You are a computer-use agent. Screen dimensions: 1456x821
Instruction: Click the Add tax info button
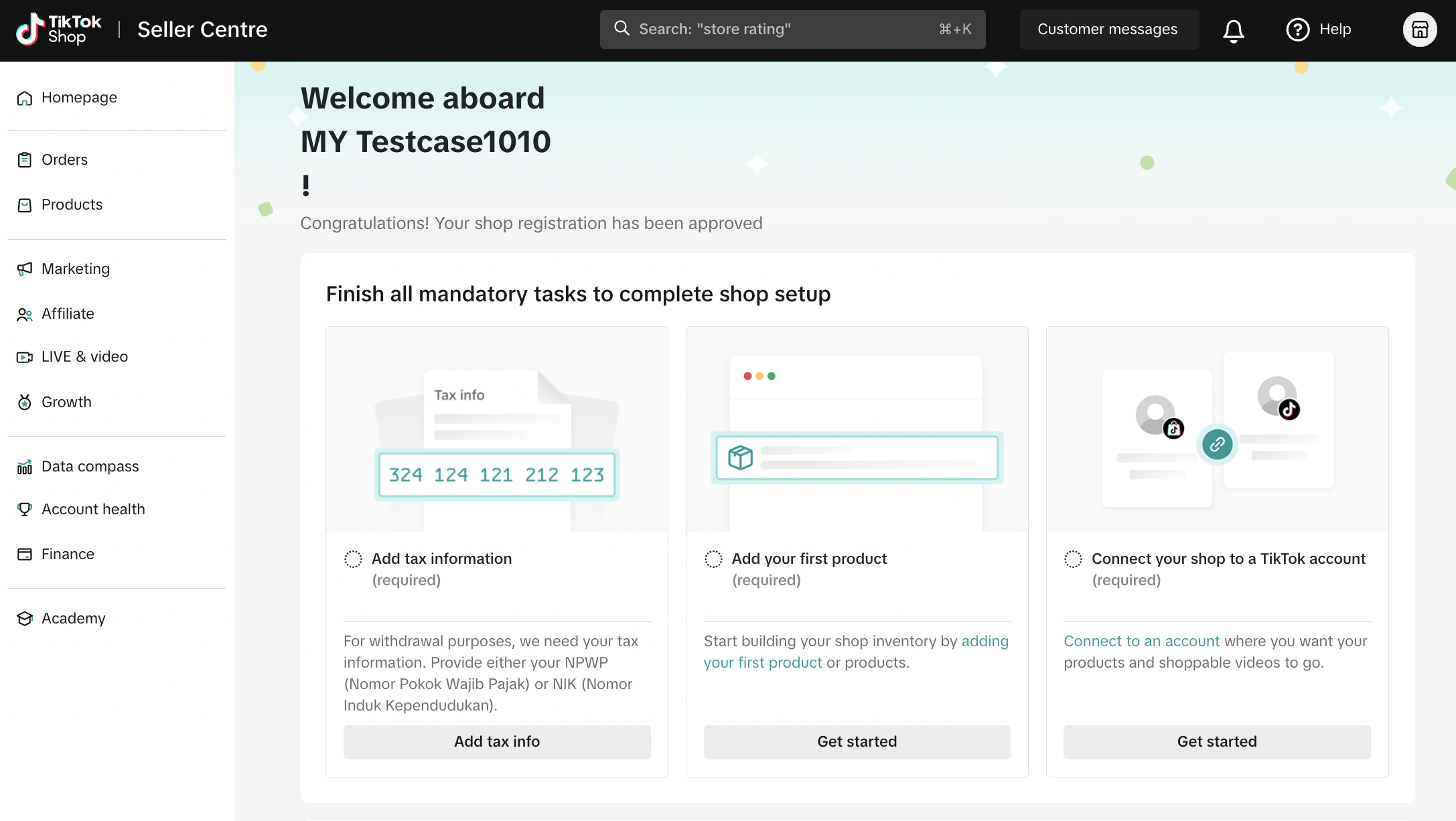click(x=497, y=742)
